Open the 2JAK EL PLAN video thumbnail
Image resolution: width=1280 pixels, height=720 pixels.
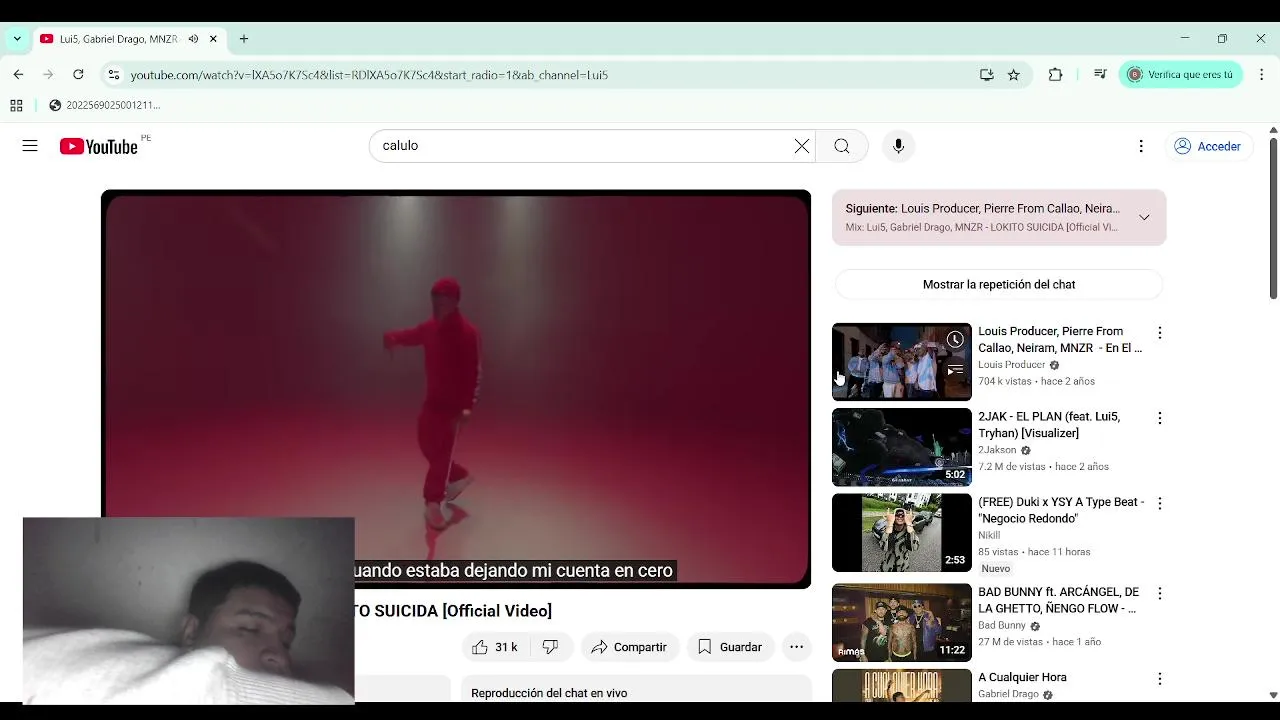(x=901, y=447)
